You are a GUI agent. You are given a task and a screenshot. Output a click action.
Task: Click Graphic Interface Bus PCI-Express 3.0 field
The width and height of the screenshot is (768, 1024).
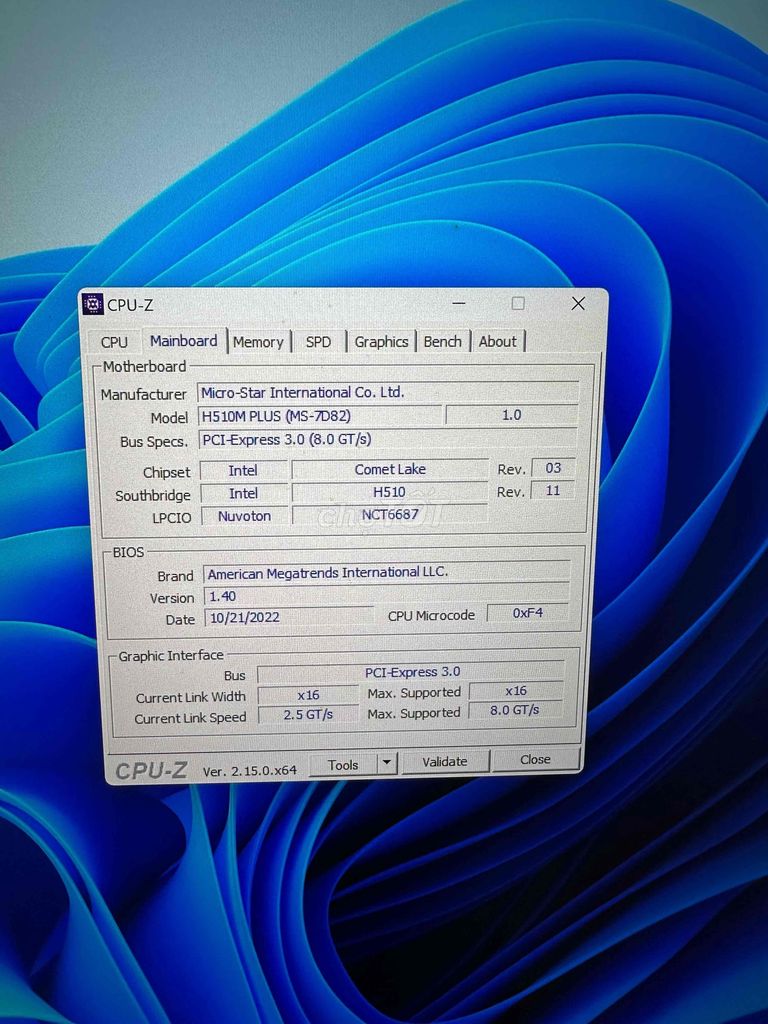point(411,672)
